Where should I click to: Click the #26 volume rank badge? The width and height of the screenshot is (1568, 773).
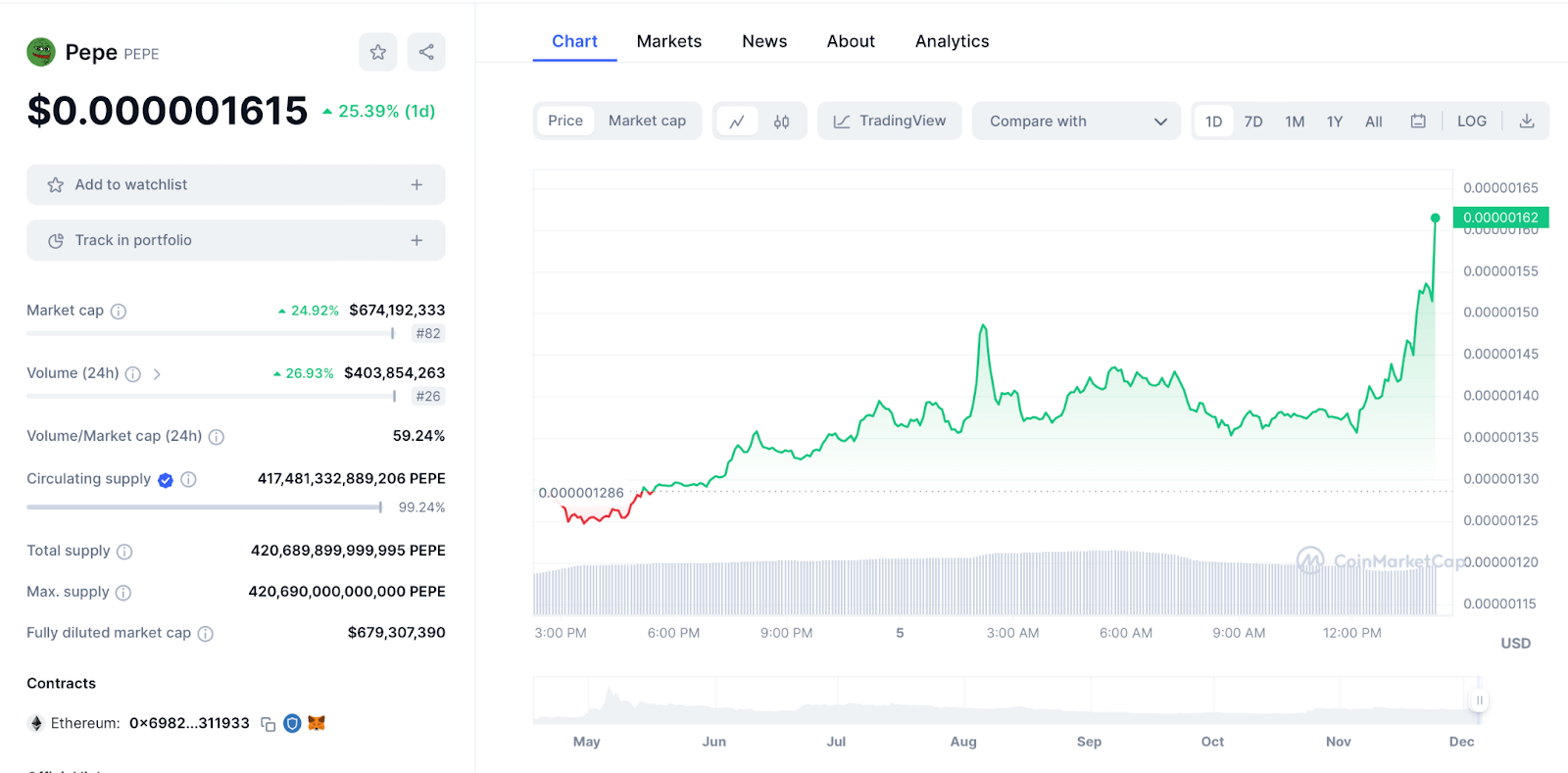point(428,396)
